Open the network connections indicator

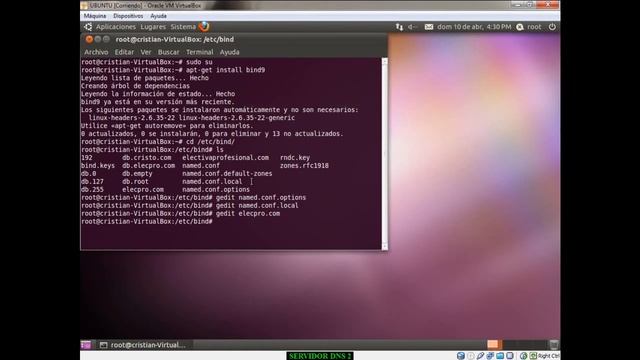[x=399, y=27]
